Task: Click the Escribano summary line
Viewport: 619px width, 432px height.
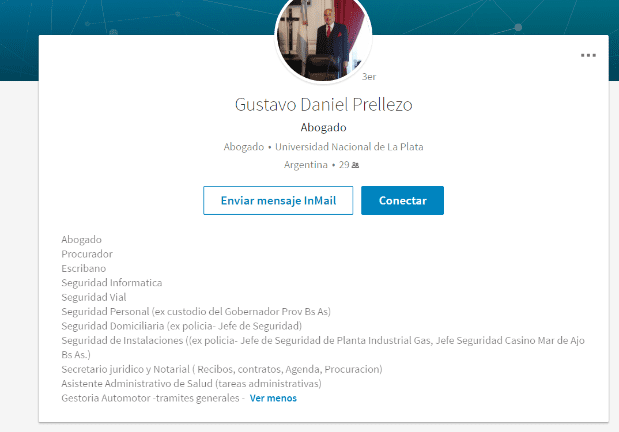Action: [x=83, y=268]
